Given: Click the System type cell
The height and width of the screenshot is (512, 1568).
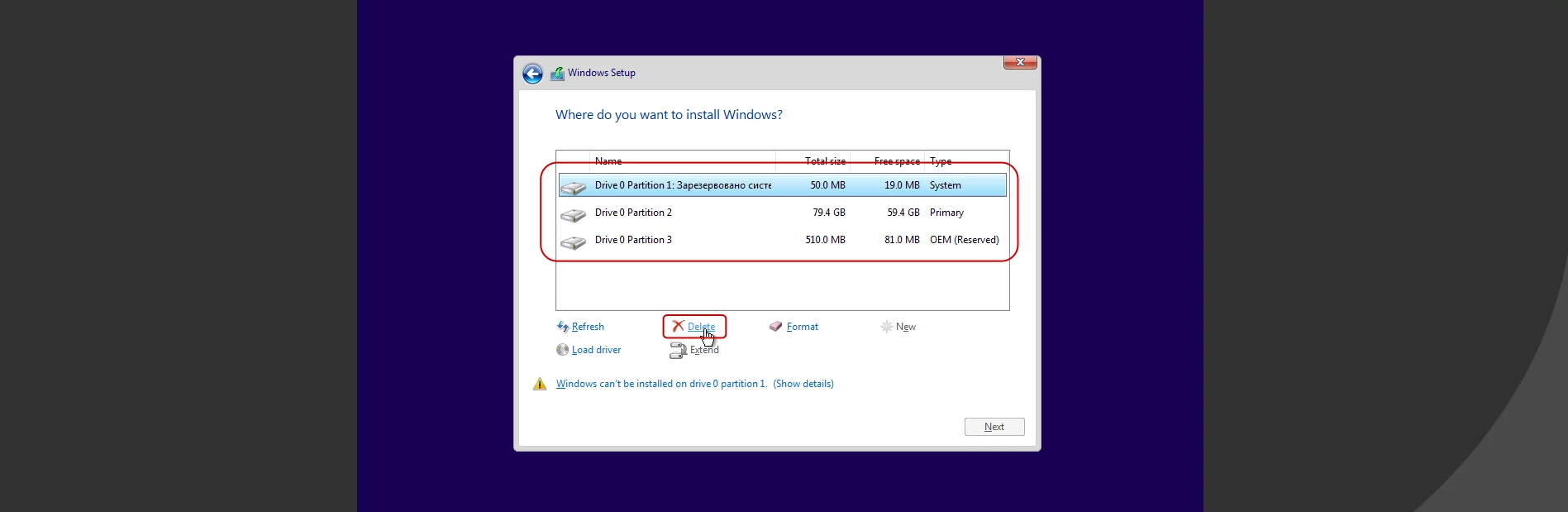Looking at the screenshot, I should click(945, 185).
